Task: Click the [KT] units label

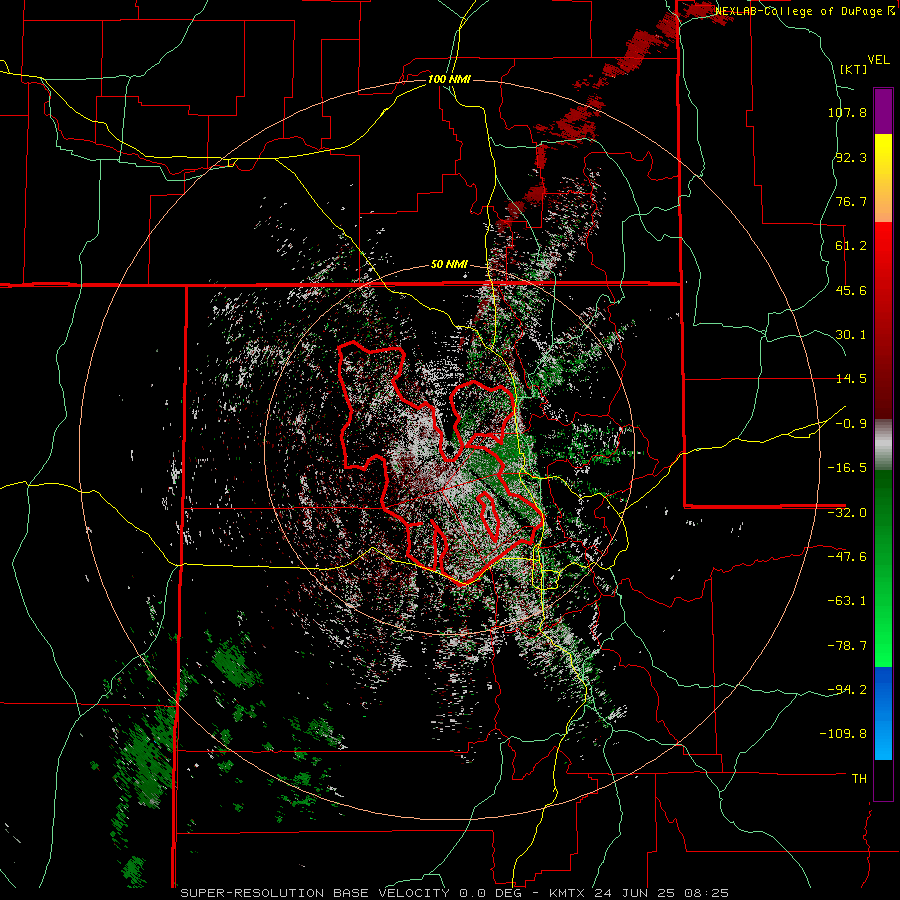Action: pos(853,69)
